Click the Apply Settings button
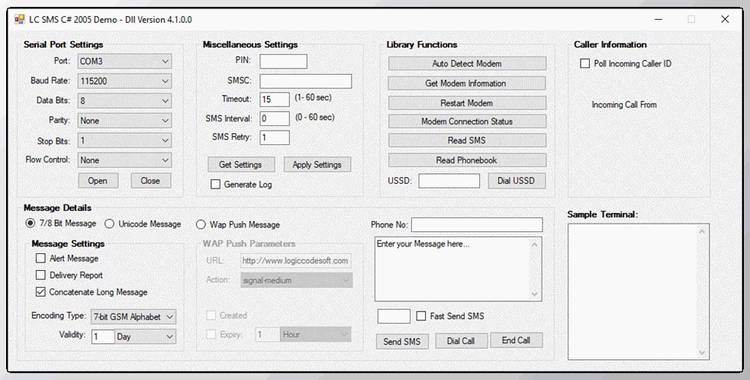The width and height of the screenshot is (750, 380). pyautogui.click(x=317, y=164)
